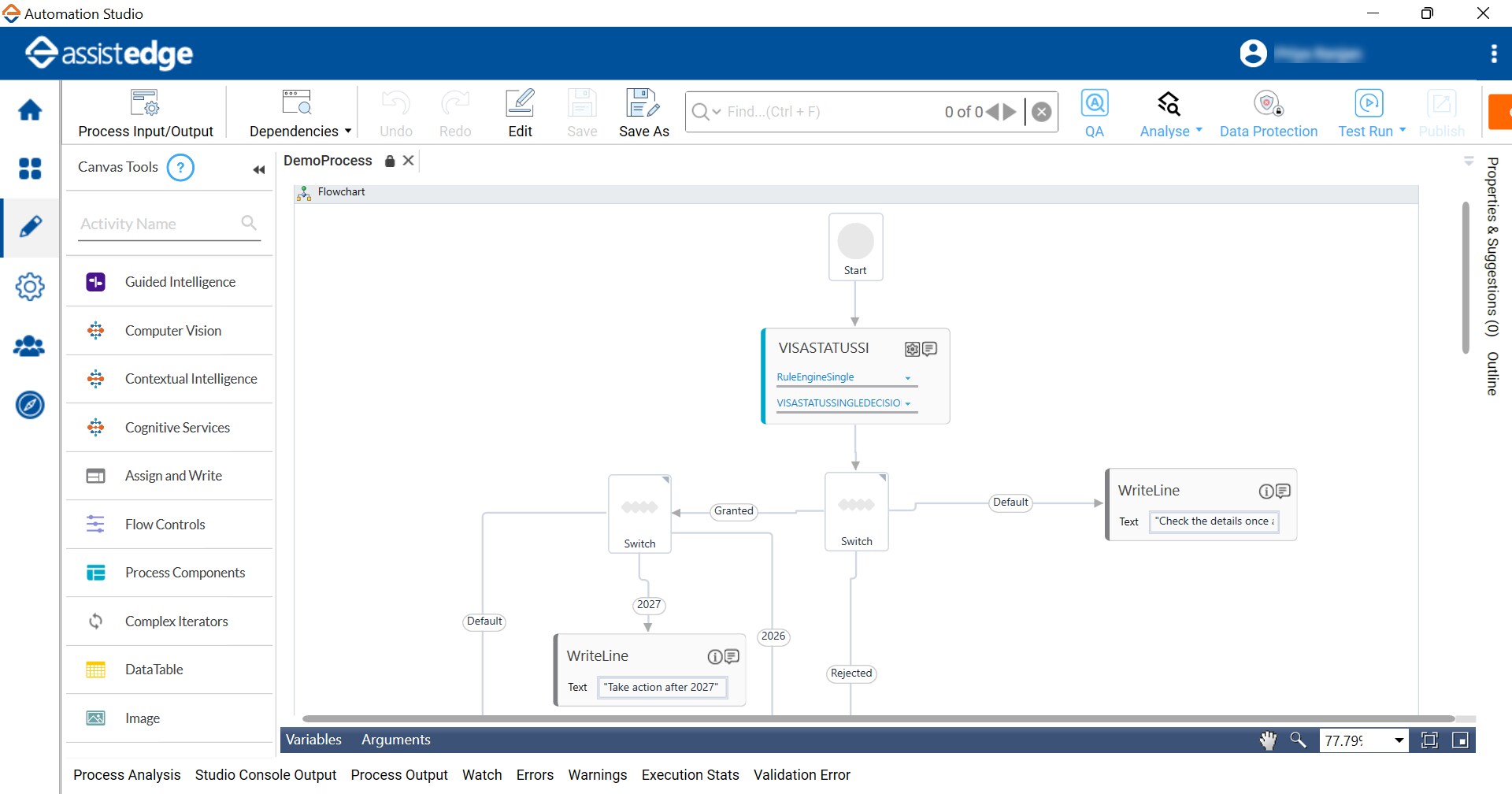The height and width of the screenshot is (794, 1512).
Task: Open Guided Intelligence activities
Action: click(180, 281)
